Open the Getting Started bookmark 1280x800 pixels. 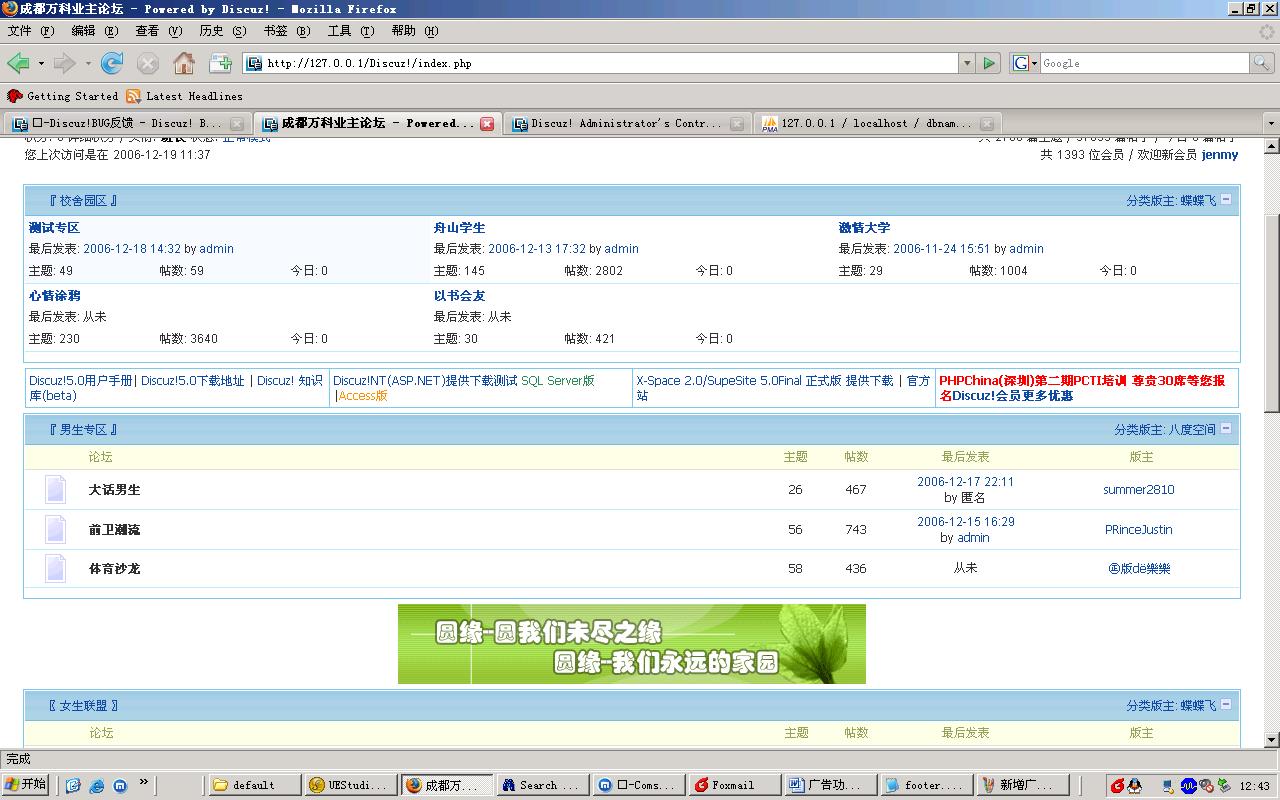(63, 96)
